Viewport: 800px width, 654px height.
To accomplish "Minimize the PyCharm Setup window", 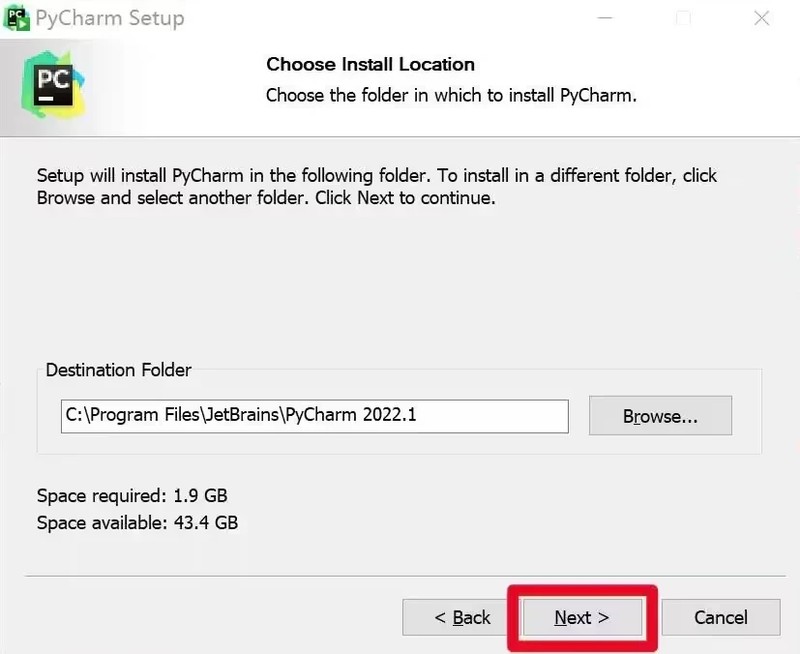I will [x=605, y=18].
